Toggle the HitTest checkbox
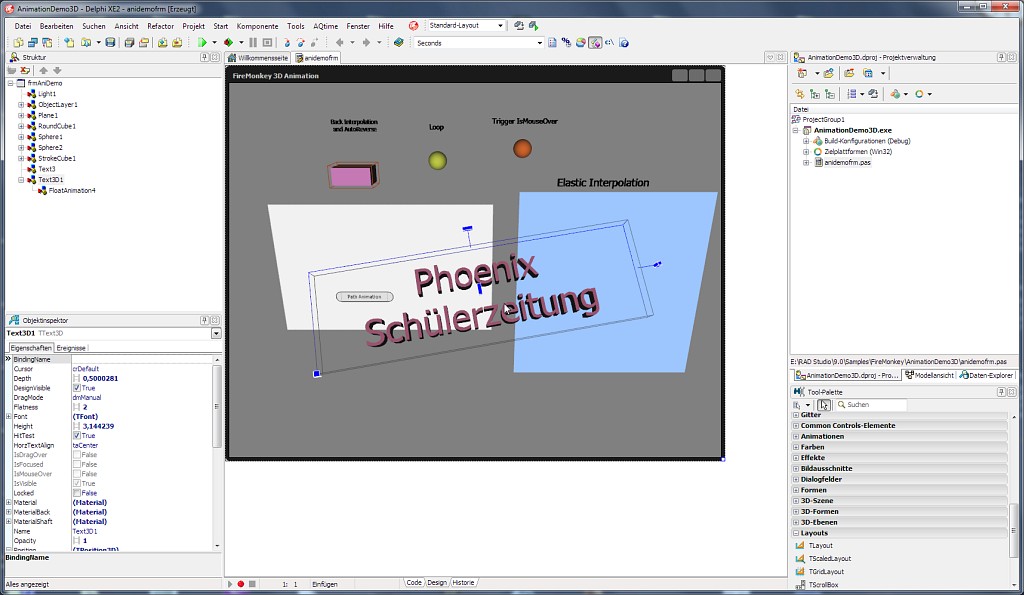The width and height of the screenshot is (1024, 595). tap(76, 436)
